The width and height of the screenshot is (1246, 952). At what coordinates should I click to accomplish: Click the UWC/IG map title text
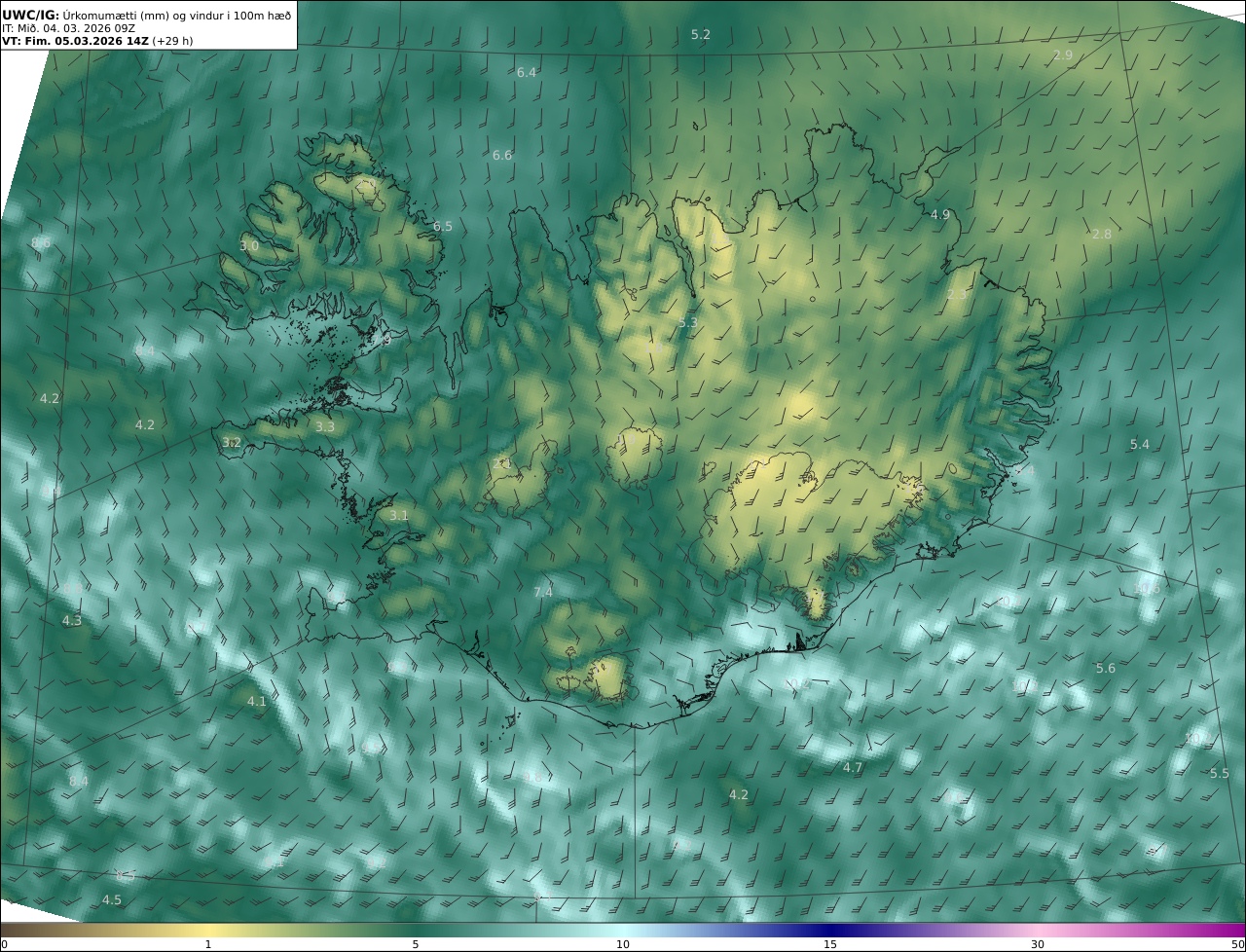point(146,16)
